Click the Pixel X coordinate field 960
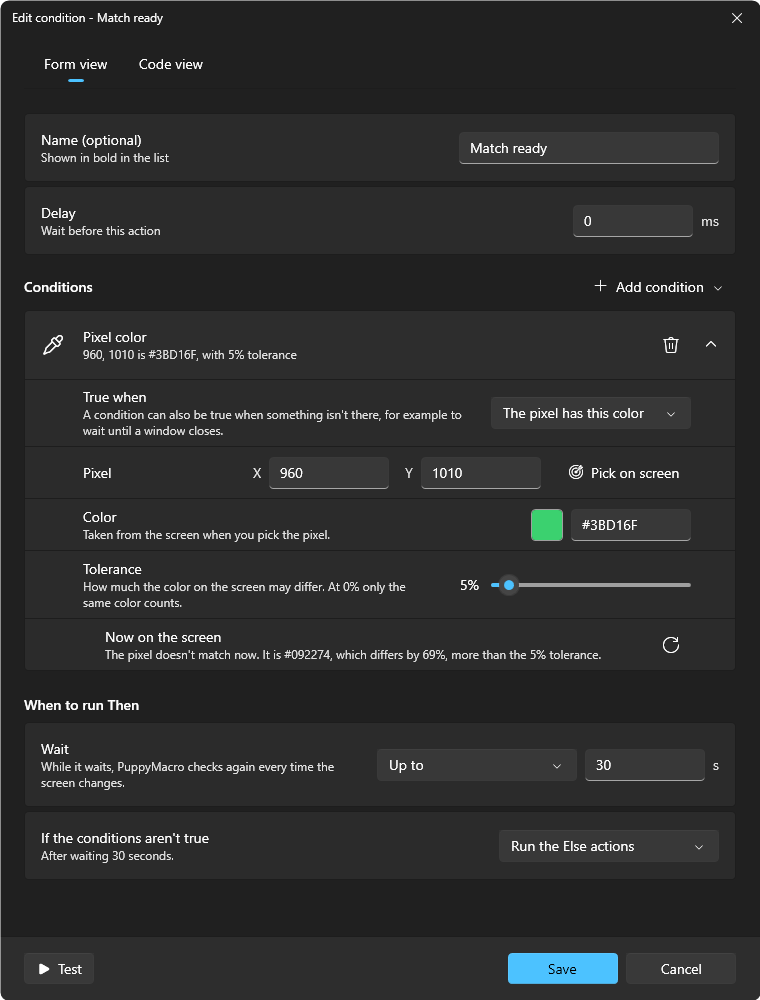Viewport: 760px width, 1000px height. pos(329,473)
